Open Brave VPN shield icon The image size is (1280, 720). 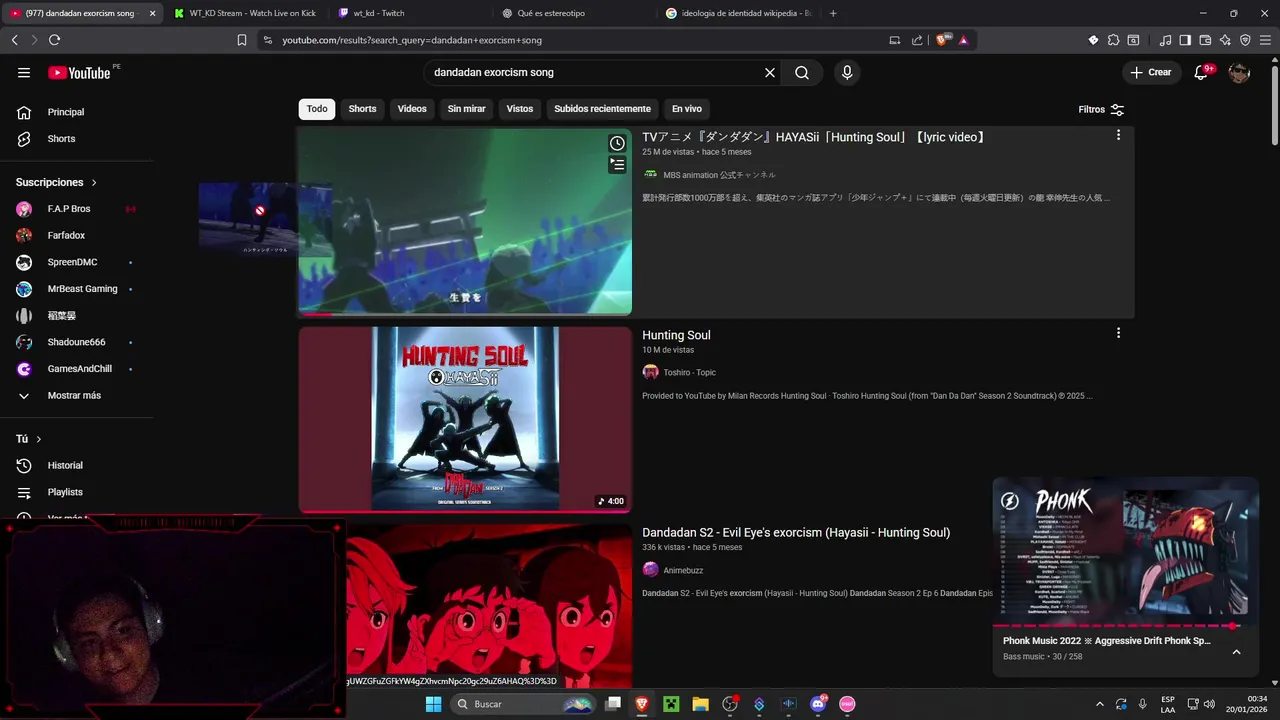click(1245, 40)
